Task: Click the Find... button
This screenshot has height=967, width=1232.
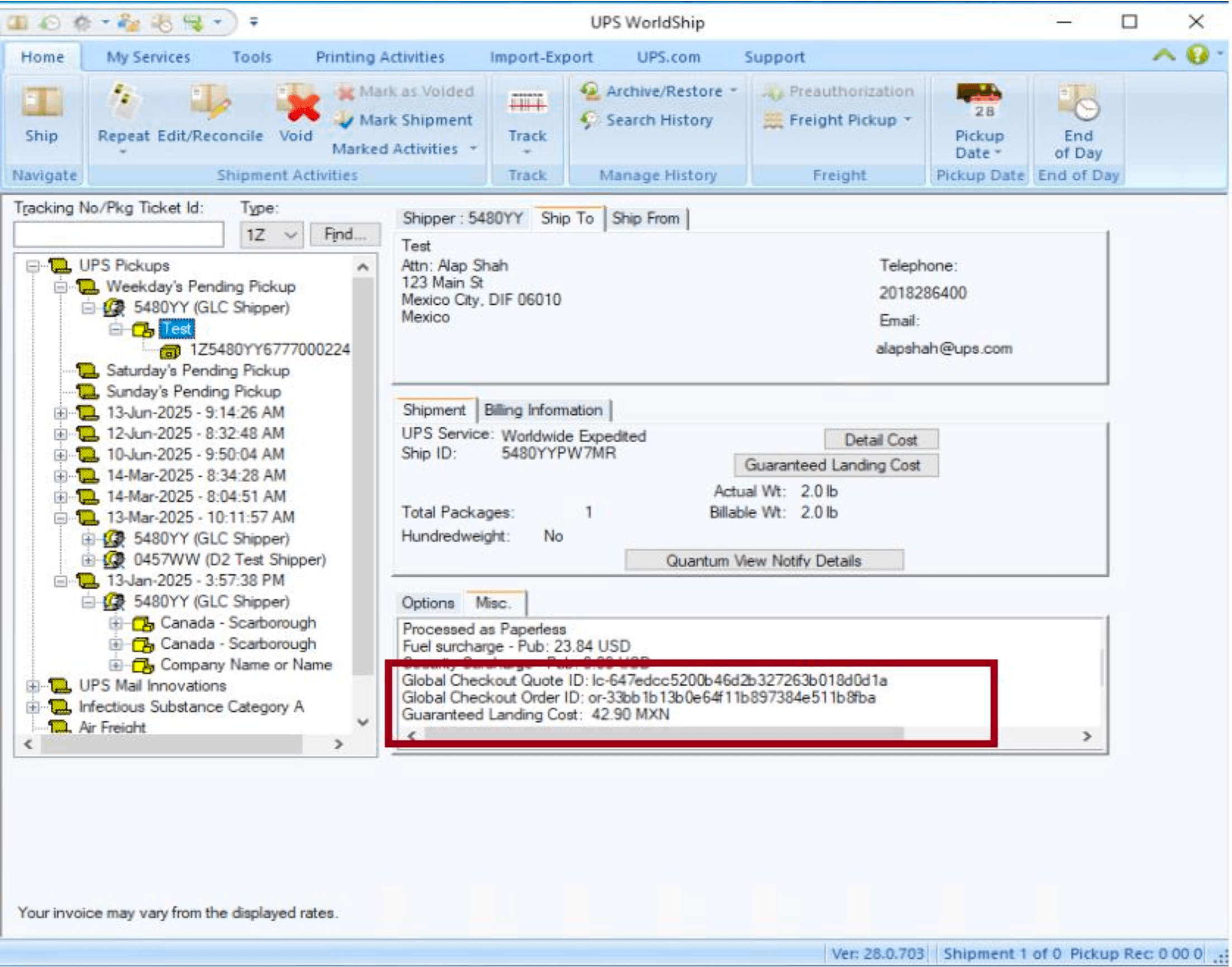Action: coord(345,234)
